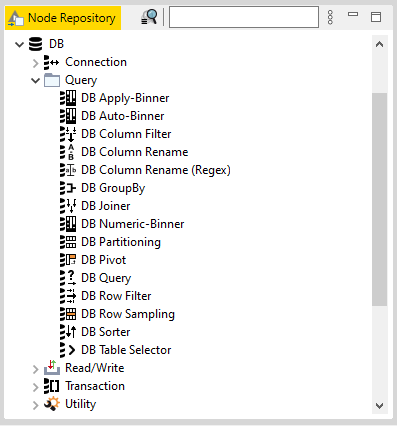397x426 pixels.
Task: Click the Query folder icon
Action: pyautogui.click(x=52, y=80)
